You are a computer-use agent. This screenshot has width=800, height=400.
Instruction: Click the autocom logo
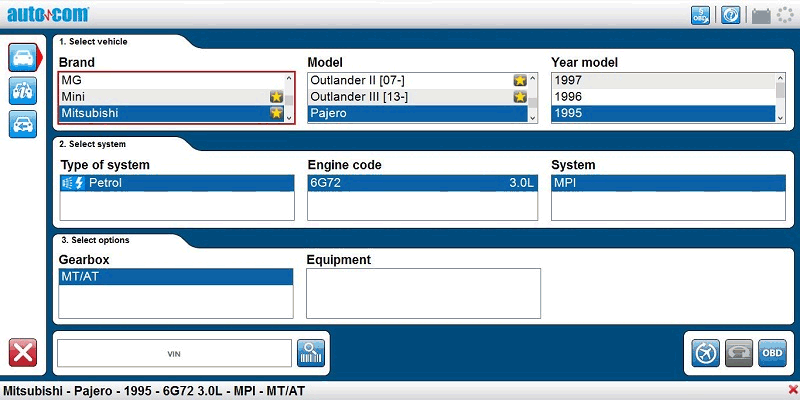tap(48, 15)
